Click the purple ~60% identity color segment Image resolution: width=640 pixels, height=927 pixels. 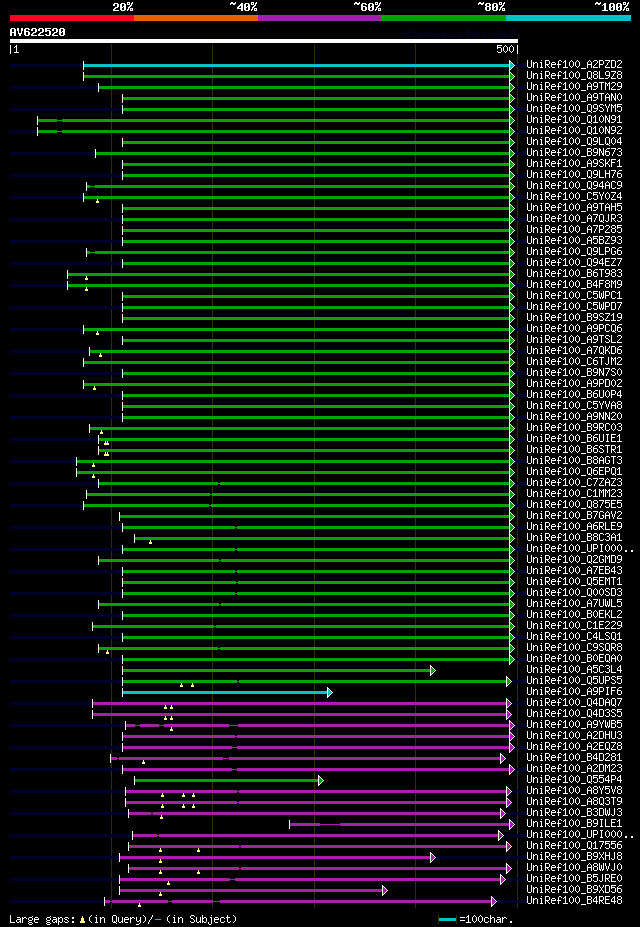[320, 18]
